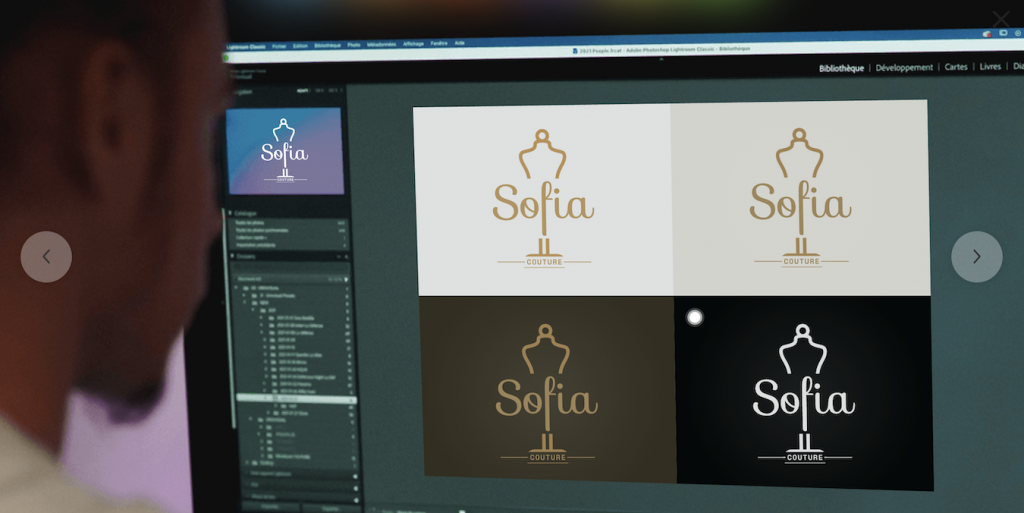Open the Bibliothèque menu in menu bar
Image resolution: width=1024 pixels, height=513 pixels.
tap(327, 46)
